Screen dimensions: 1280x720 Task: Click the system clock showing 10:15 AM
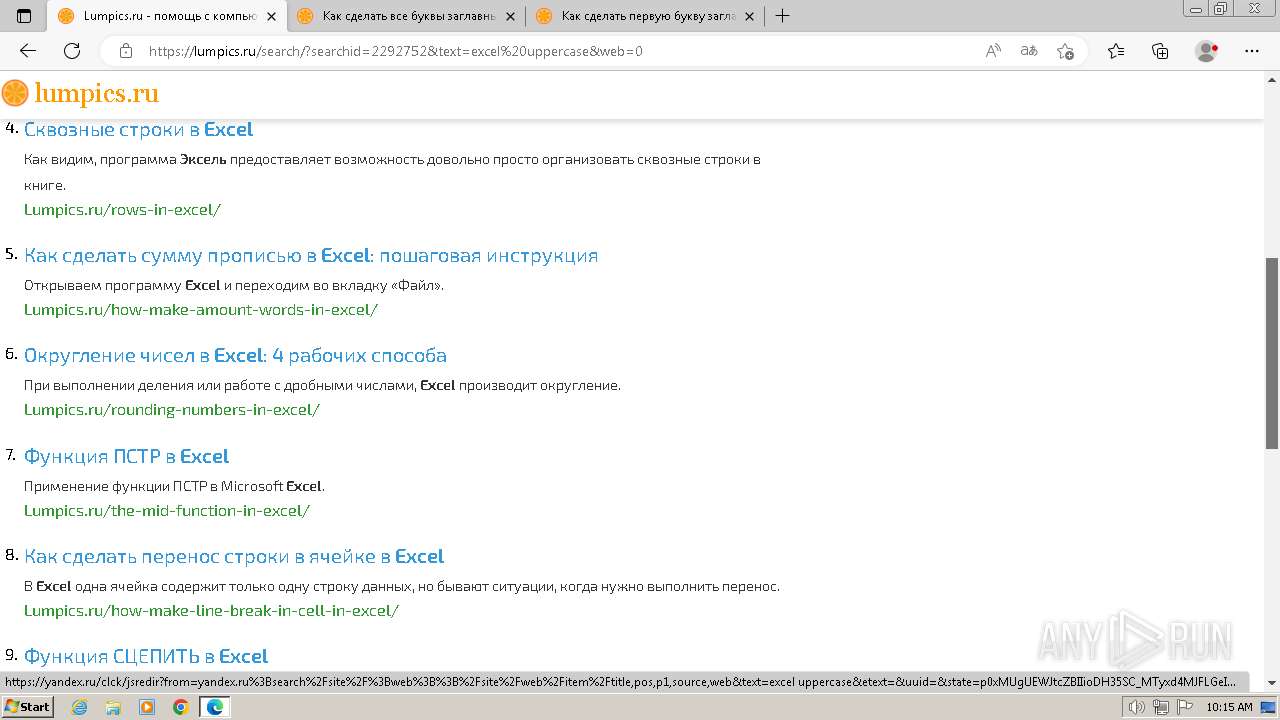click(1229, 707)
